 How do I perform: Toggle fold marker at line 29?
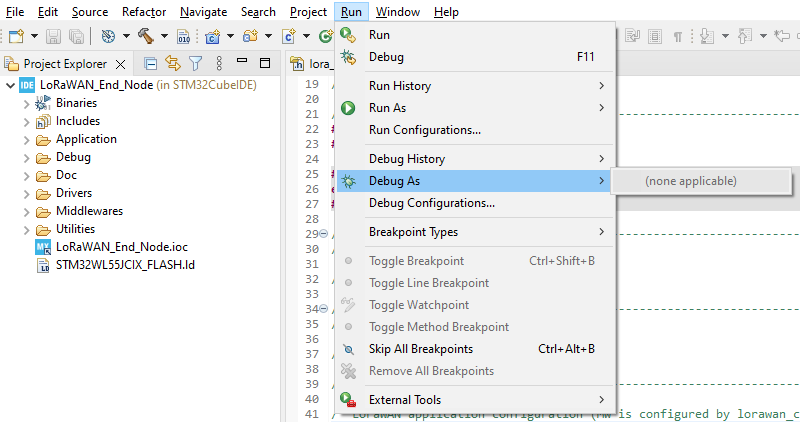323,234
